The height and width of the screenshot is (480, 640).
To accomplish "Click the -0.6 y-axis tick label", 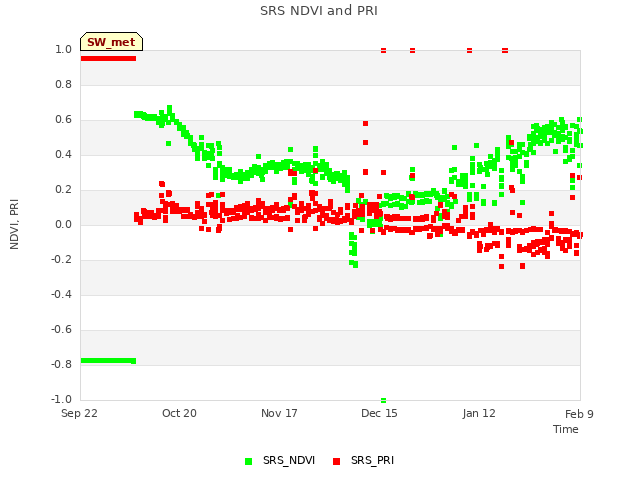I will [x=61, y=329].
